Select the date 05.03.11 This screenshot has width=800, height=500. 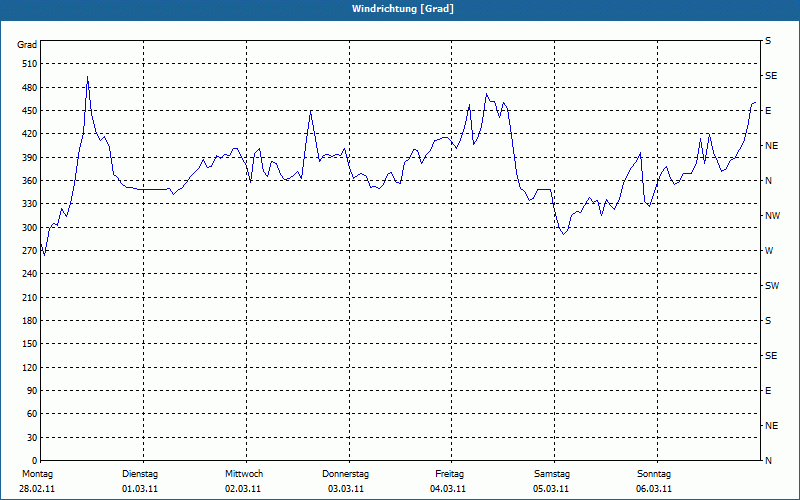click(551, 489)
